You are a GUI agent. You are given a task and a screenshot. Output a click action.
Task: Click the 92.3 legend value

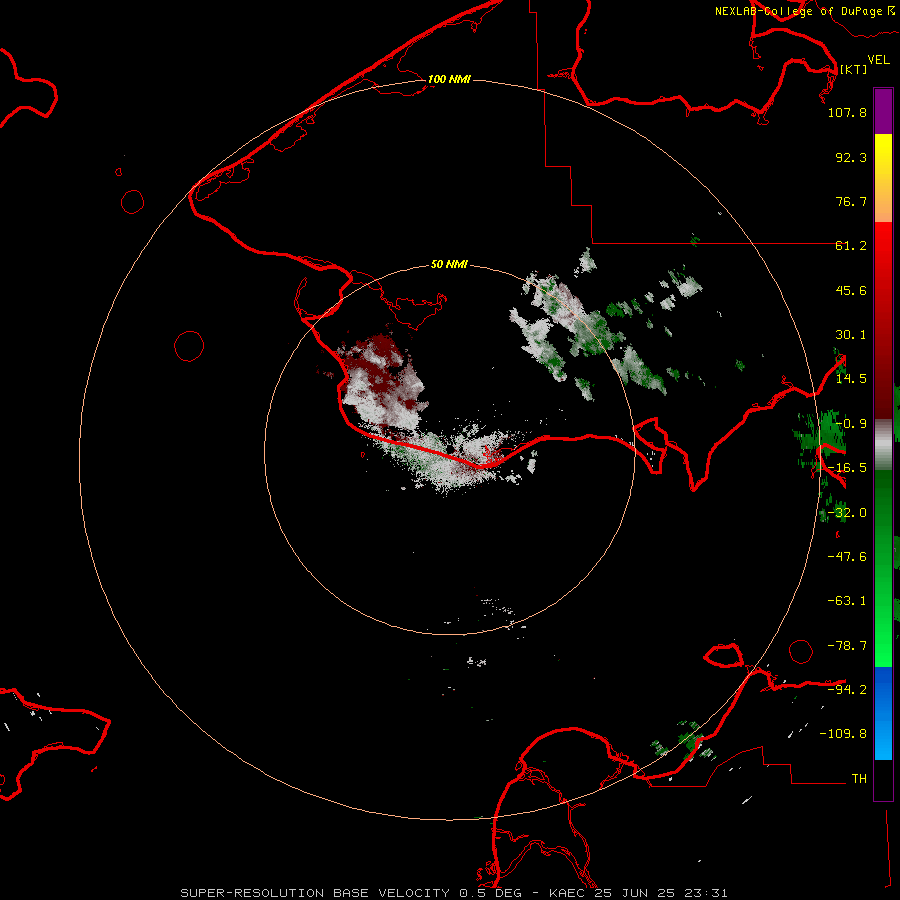point(851,157)
